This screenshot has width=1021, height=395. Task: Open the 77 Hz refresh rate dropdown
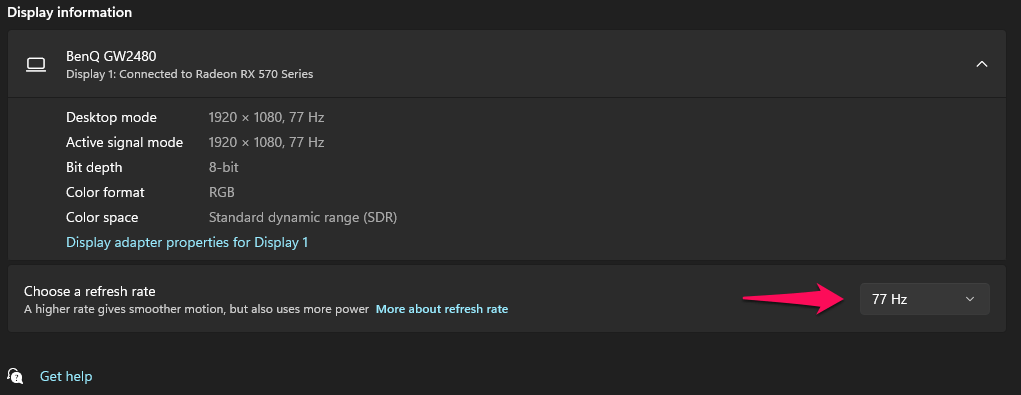point(925,299)
